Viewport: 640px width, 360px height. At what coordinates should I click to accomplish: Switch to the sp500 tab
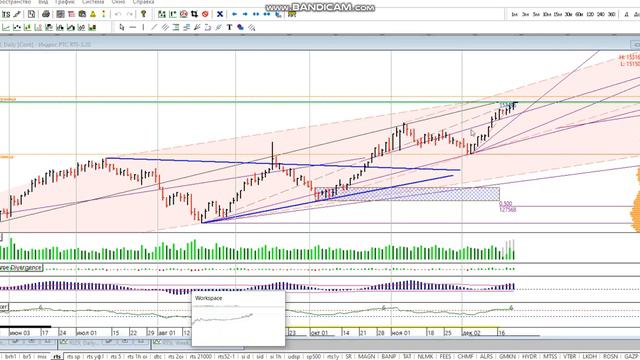pos(313,356)
